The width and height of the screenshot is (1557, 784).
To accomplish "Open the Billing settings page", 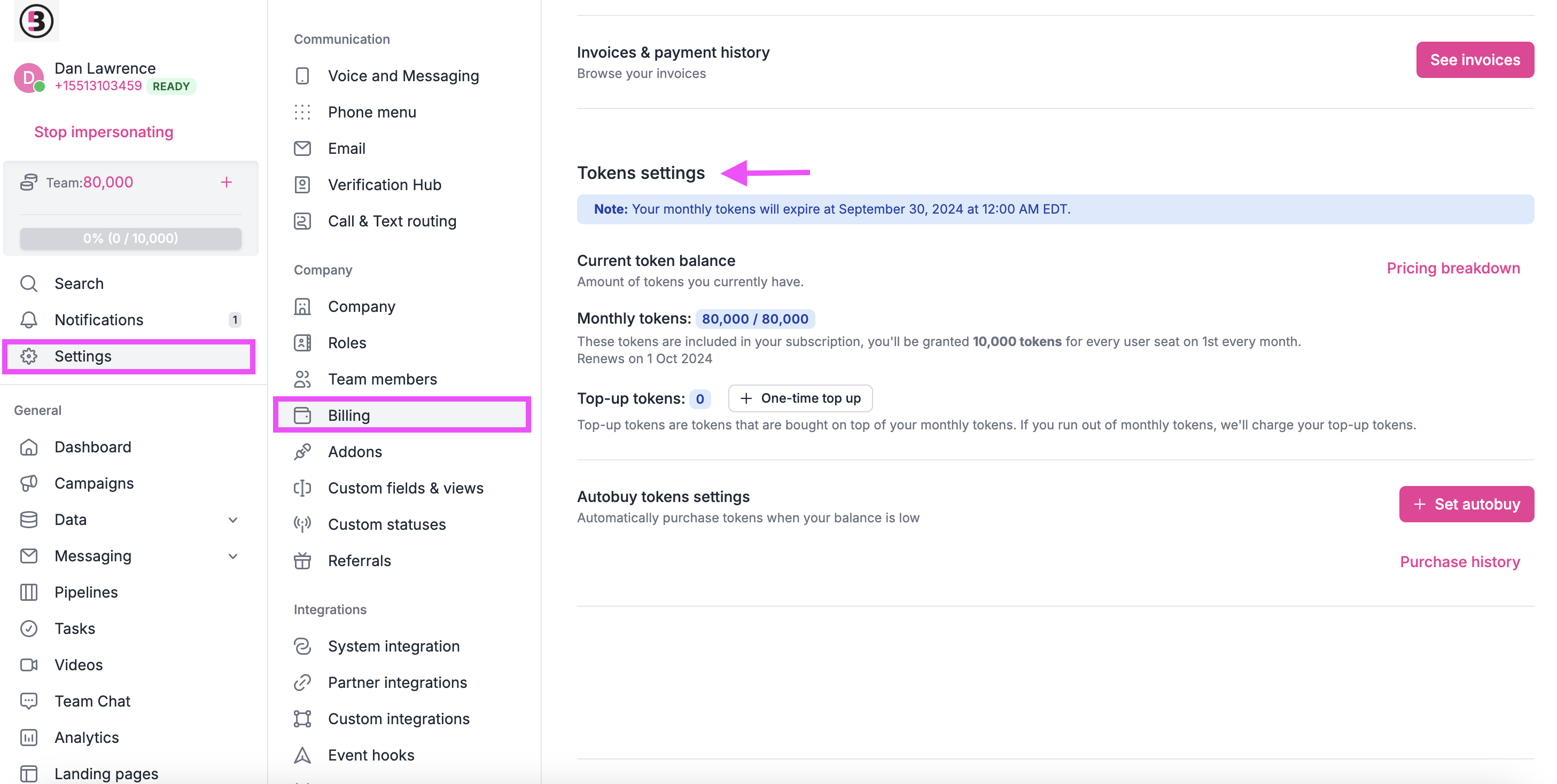I will coord(402,415).
